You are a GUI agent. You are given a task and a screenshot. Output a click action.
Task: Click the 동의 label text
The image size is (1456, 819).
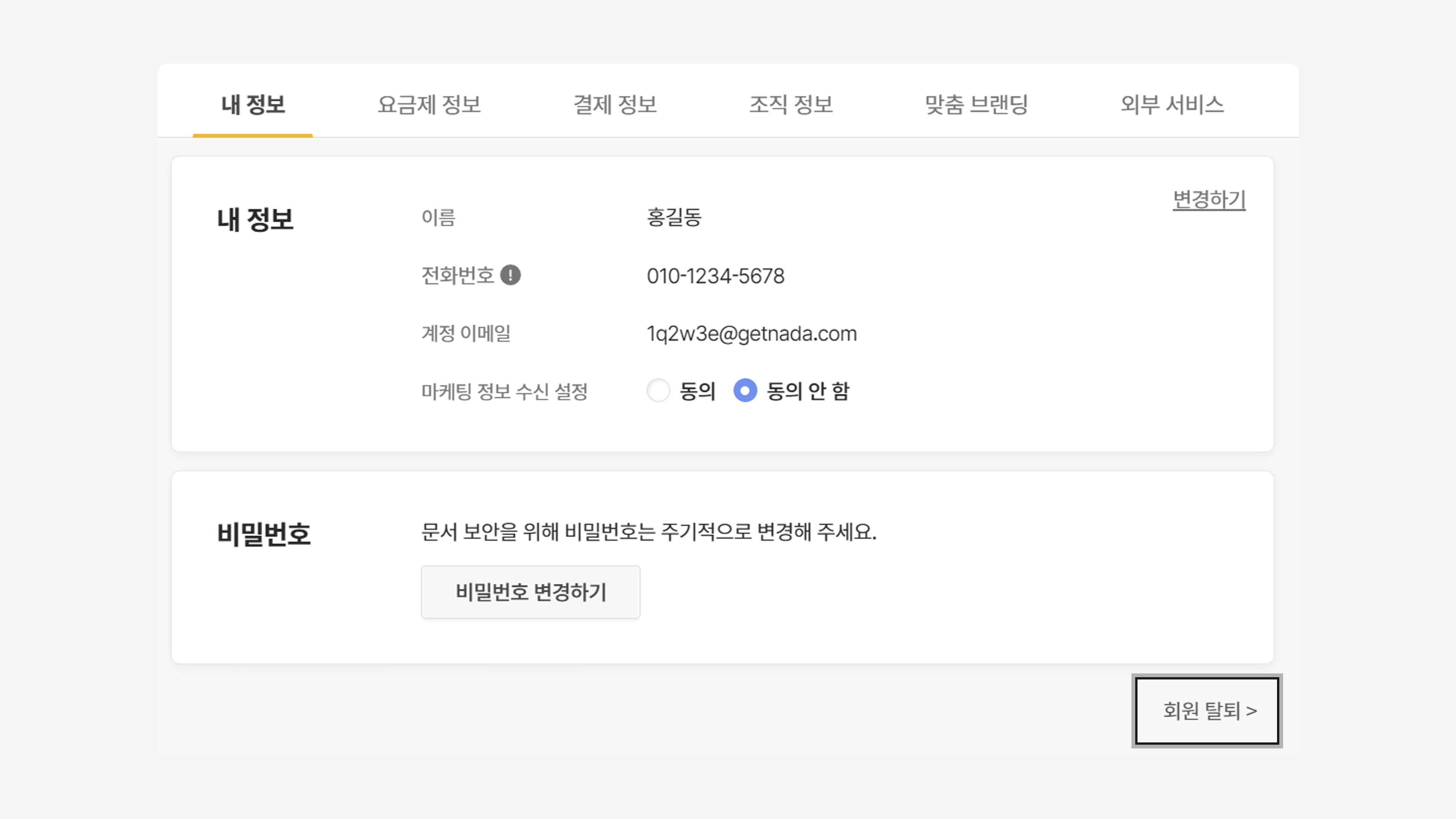[x=698, y=391]
